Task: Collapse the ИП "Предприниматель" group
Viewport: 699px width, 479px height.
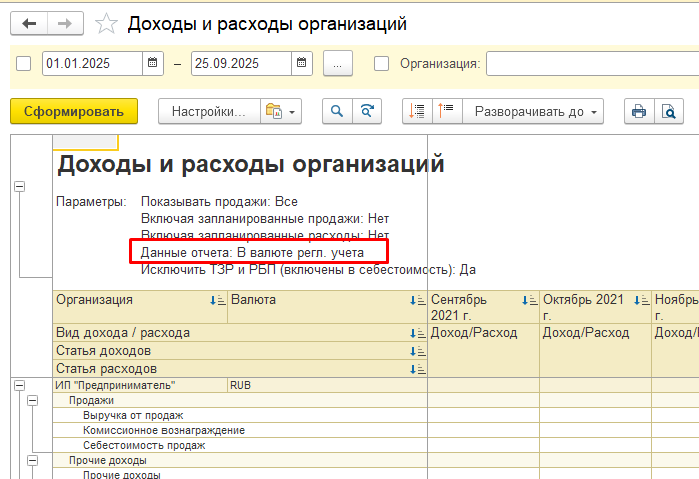Action: click(18, 385)
